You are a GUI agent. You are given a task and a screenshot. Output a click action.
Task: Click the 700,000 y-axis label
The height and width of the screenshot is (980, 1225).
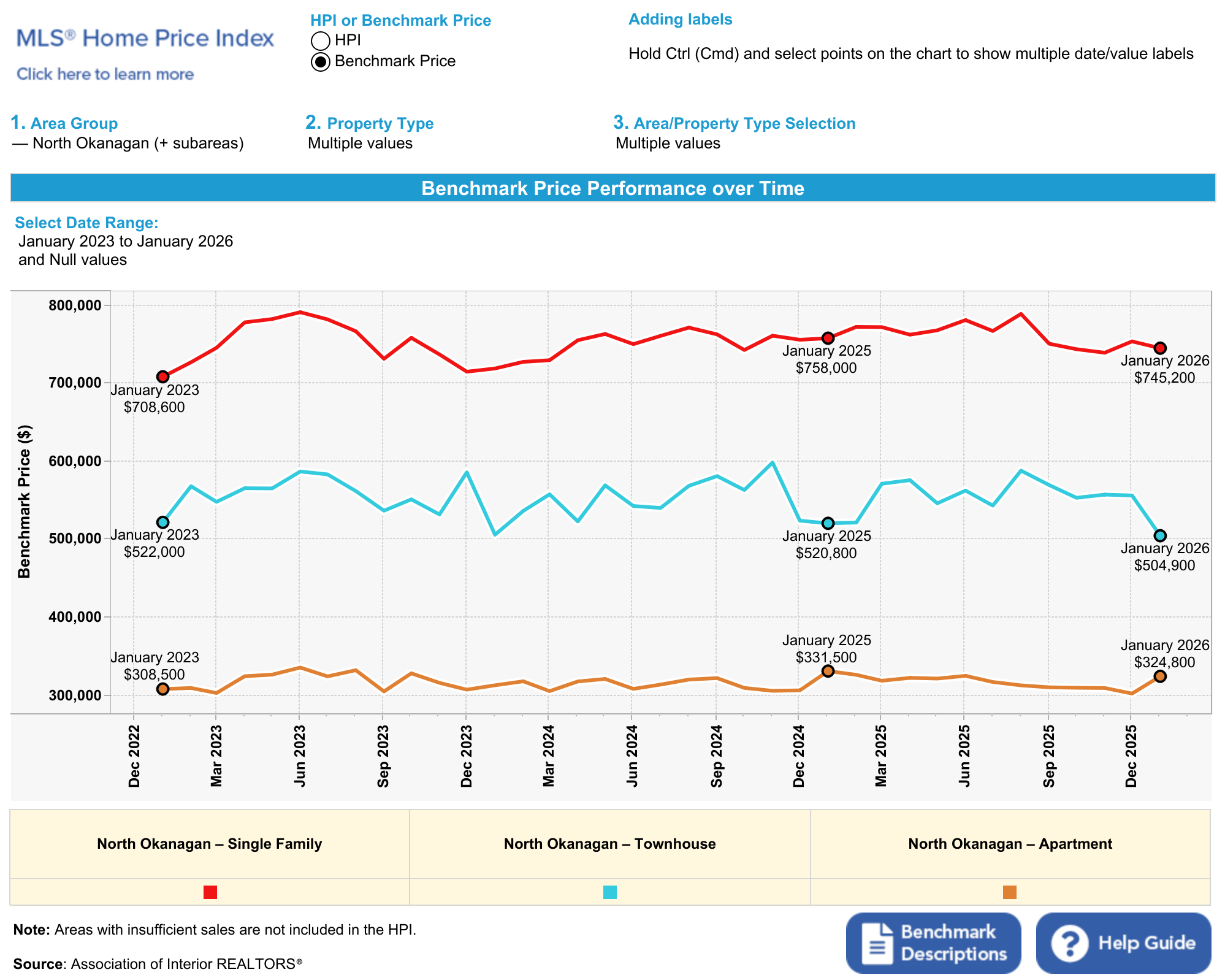[74, 383]
